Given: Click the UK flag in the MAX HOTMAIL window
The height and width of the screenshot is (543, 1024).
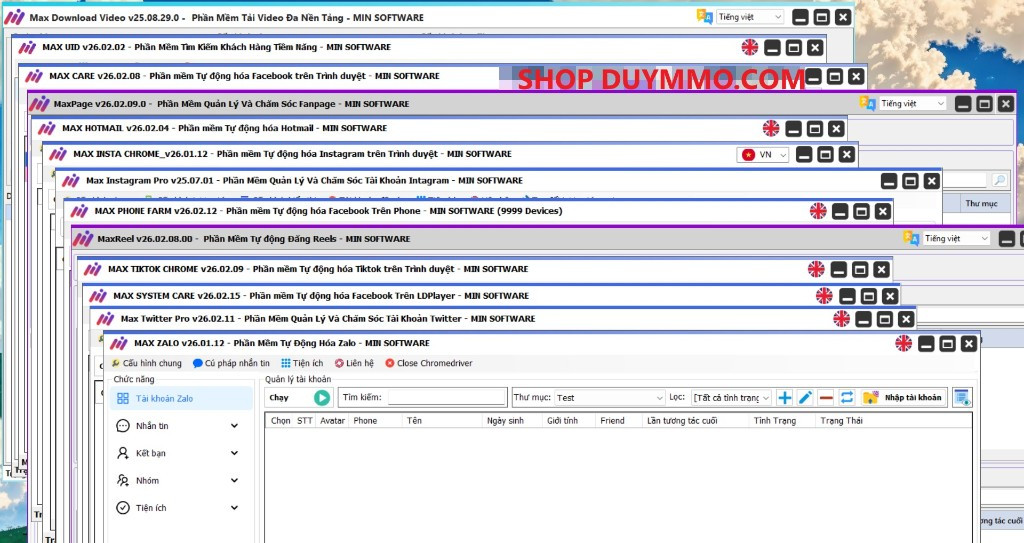Looking at the screenshot, I should tap(771, 129).
